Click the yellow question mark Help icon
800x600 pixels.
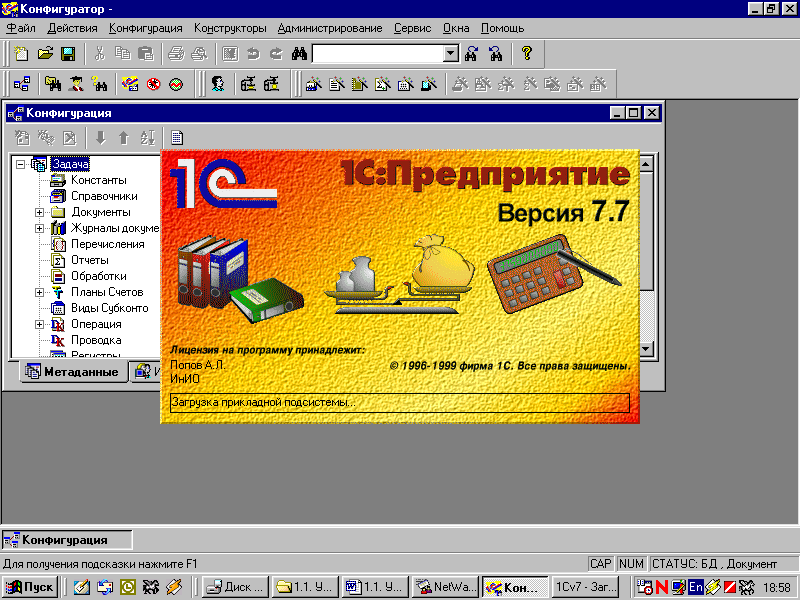(x=527, y=54)
